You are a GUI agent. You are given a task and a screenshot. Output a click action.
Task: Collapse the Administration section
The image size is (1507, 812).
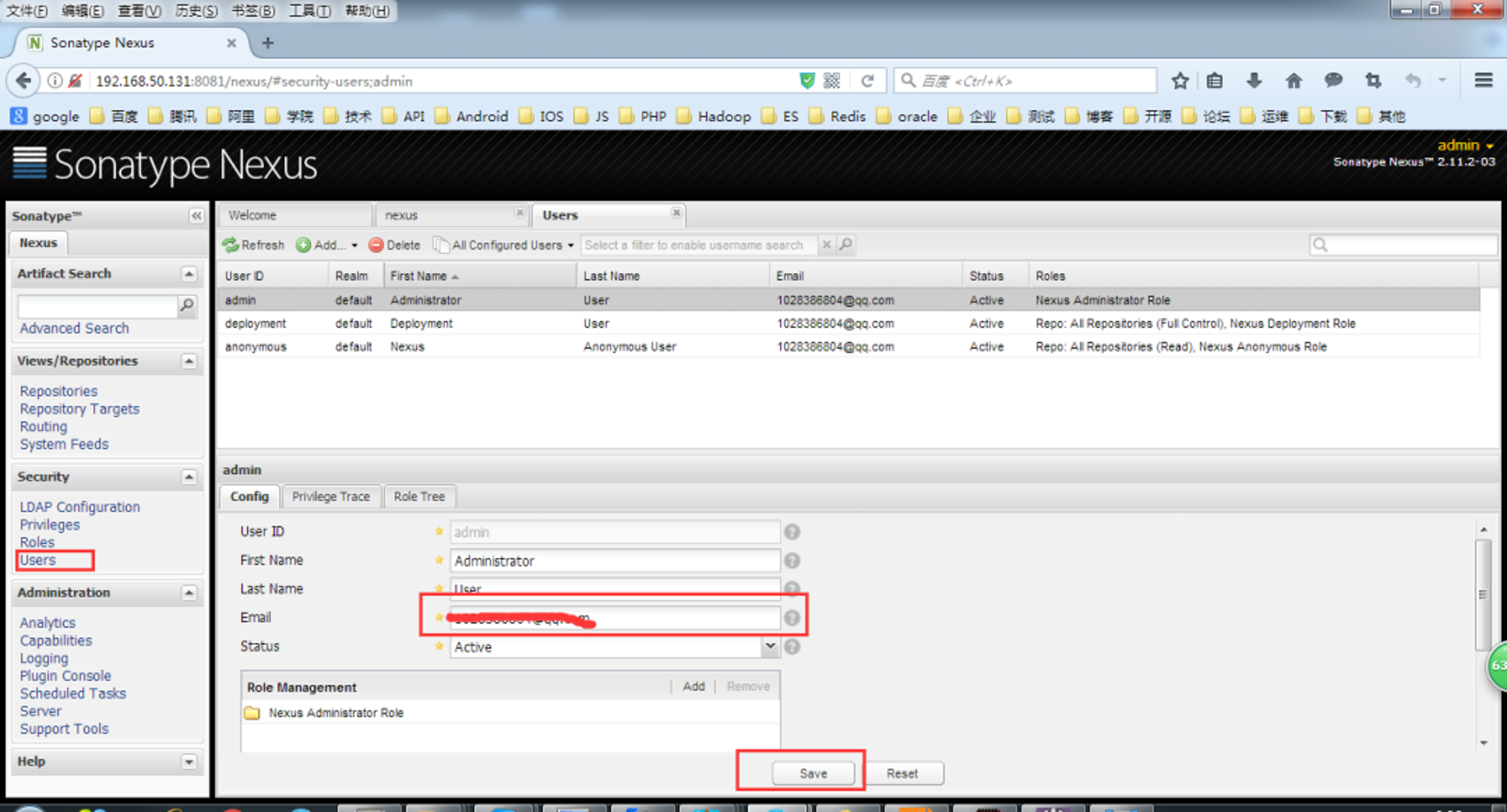click(x=189, y=594)
